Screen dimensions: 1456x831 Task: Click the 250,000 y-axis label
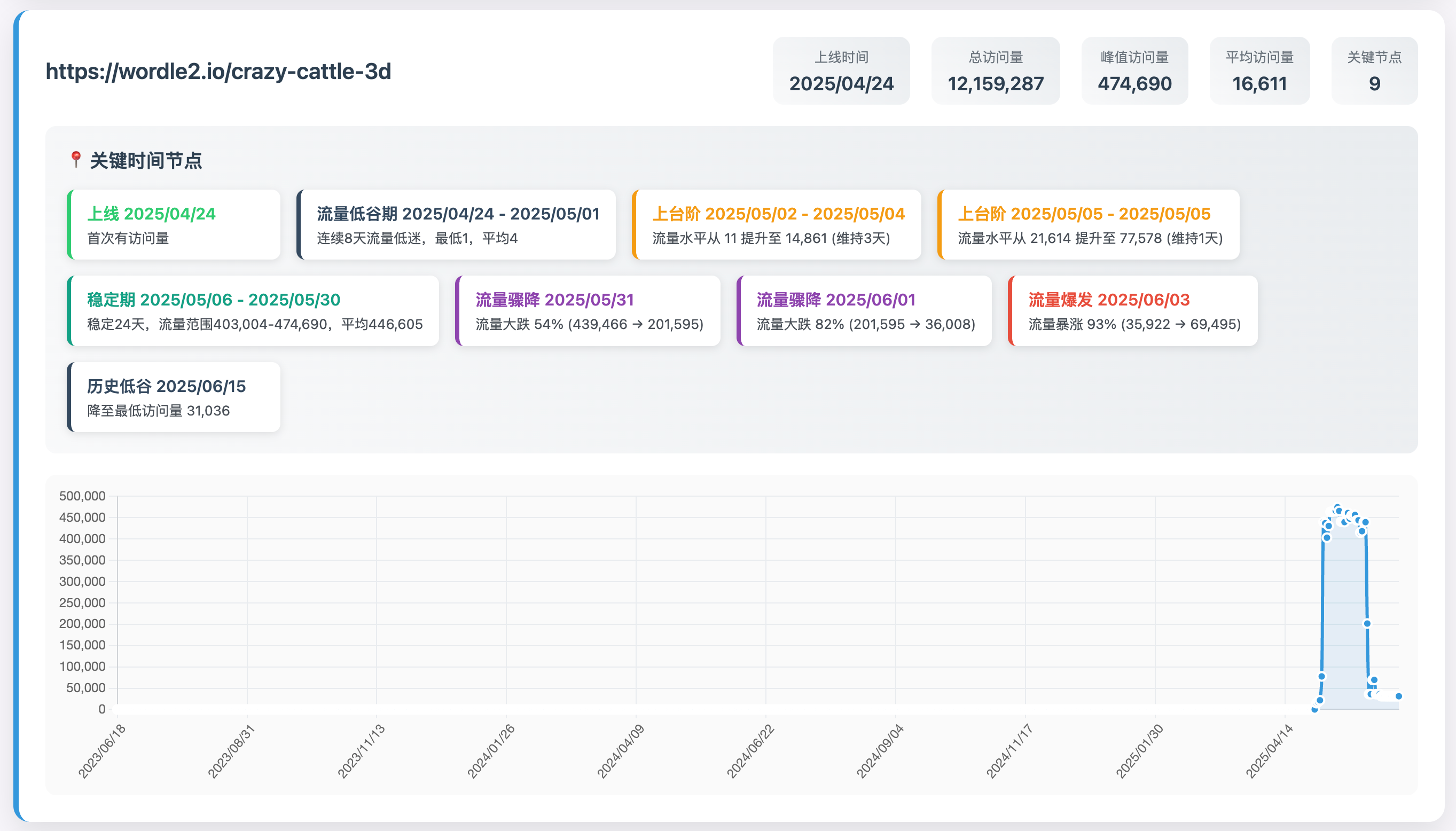(82, 603)
